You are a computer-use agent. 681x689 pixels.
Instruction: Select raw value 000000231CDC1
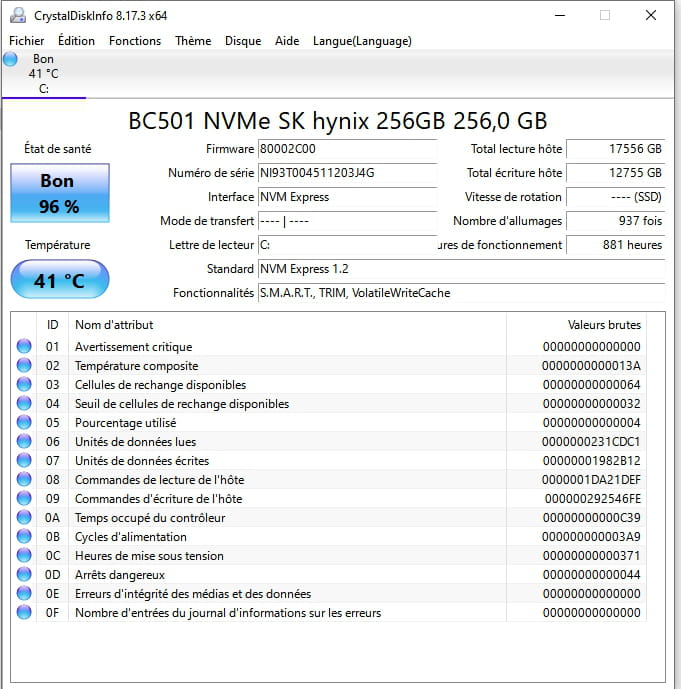pyautogui.click(x=591, y=442)
